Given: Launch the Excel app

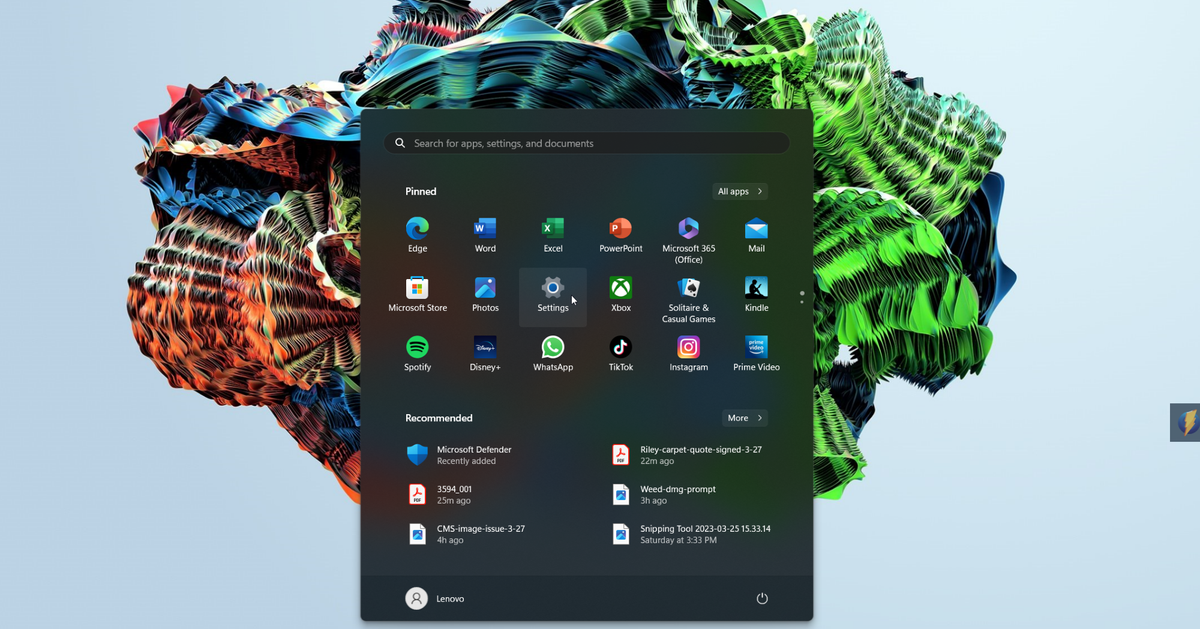Looking at the screenshot, I should coord(552,232).
